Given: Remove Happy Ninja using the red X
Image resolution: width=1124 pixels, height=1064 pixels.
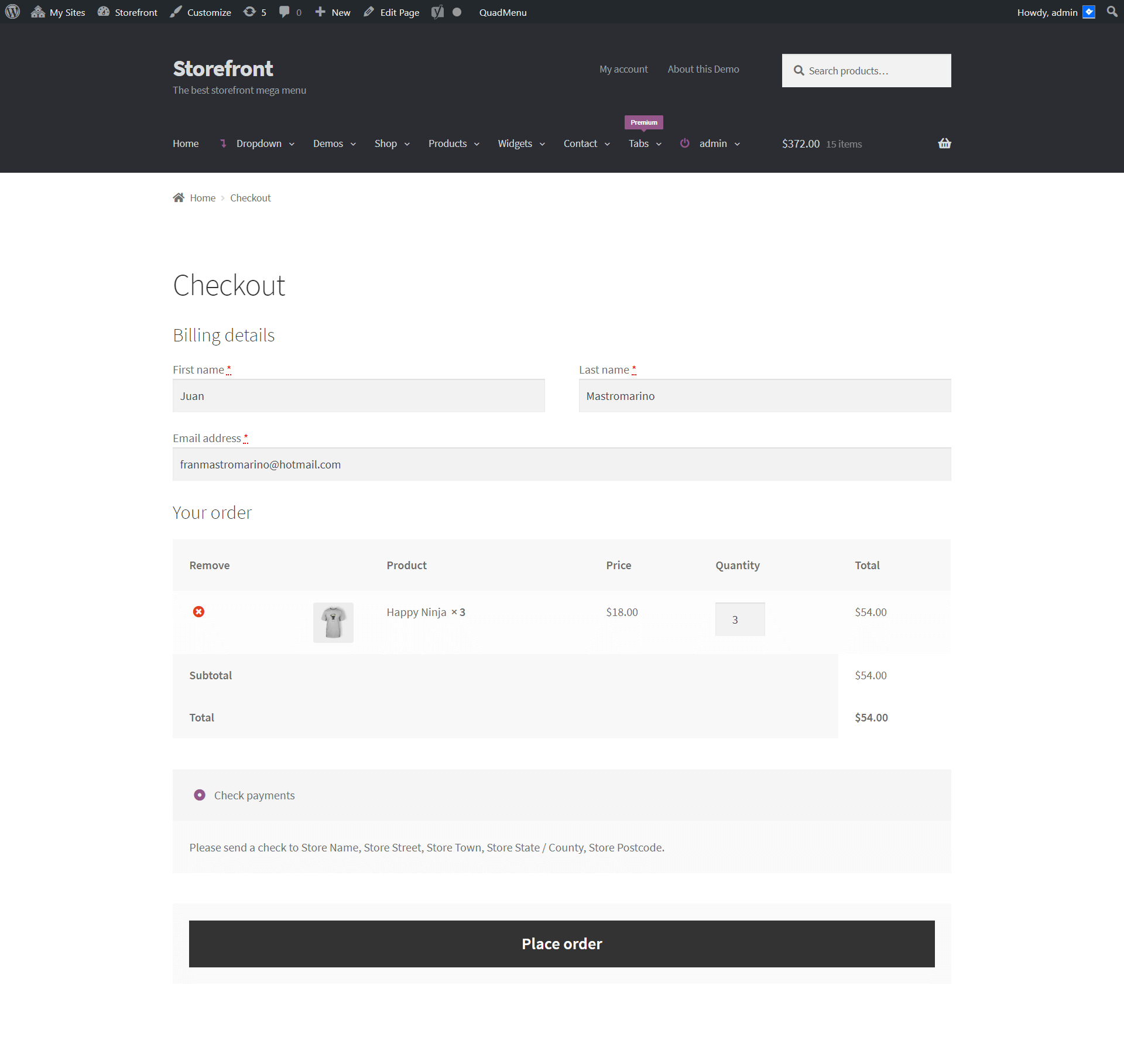Looking at the screenshot, I should [x=199, y=611].
